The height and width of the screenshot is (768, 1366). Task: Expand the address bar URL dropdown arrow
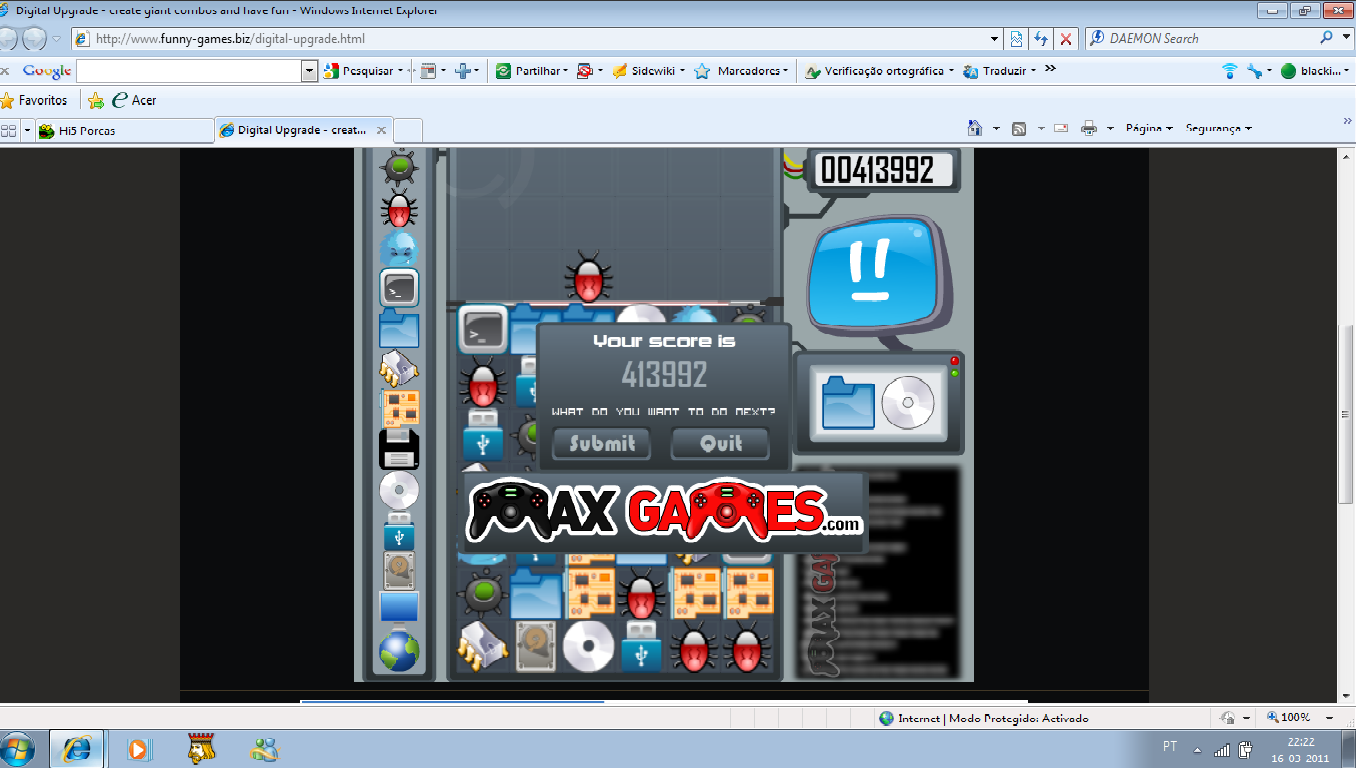coord(994,39)
